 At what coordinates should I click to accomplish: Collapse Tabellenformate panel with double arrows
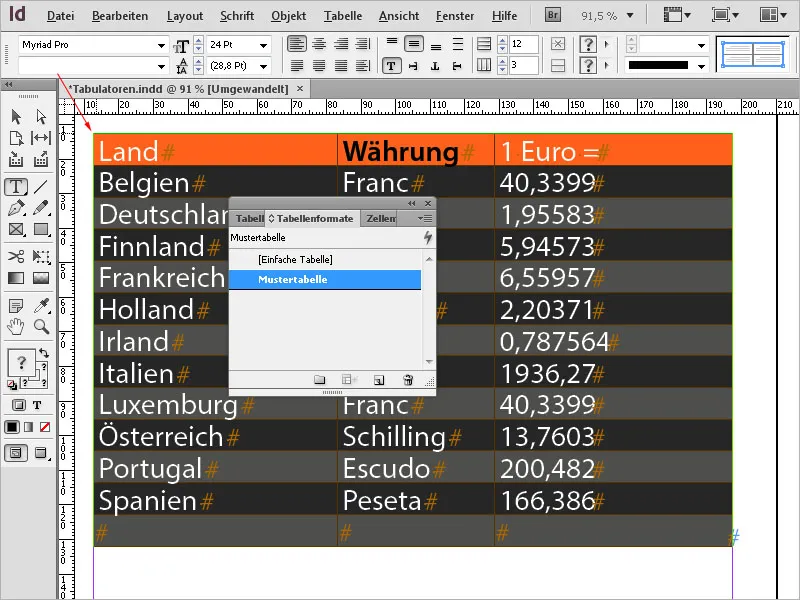(412, 203)
